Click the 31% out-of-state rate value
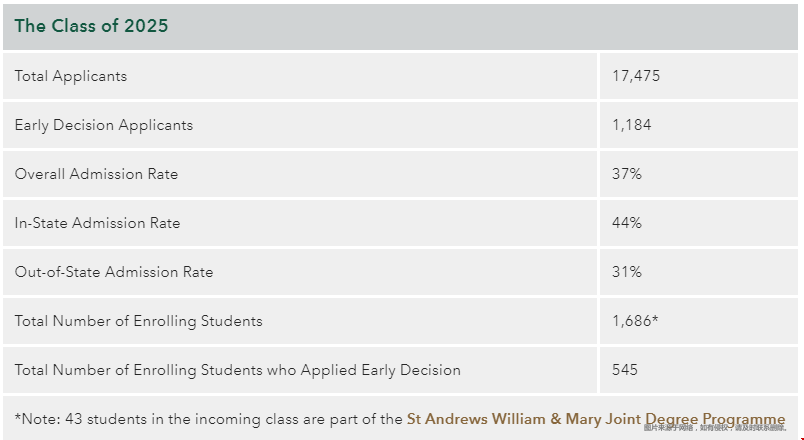804x440 pixels. [627, 272]
